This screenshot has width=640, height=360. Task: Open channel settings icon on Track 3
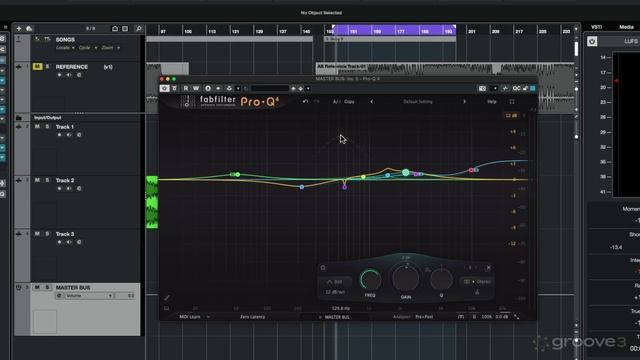tap(79, 242)
